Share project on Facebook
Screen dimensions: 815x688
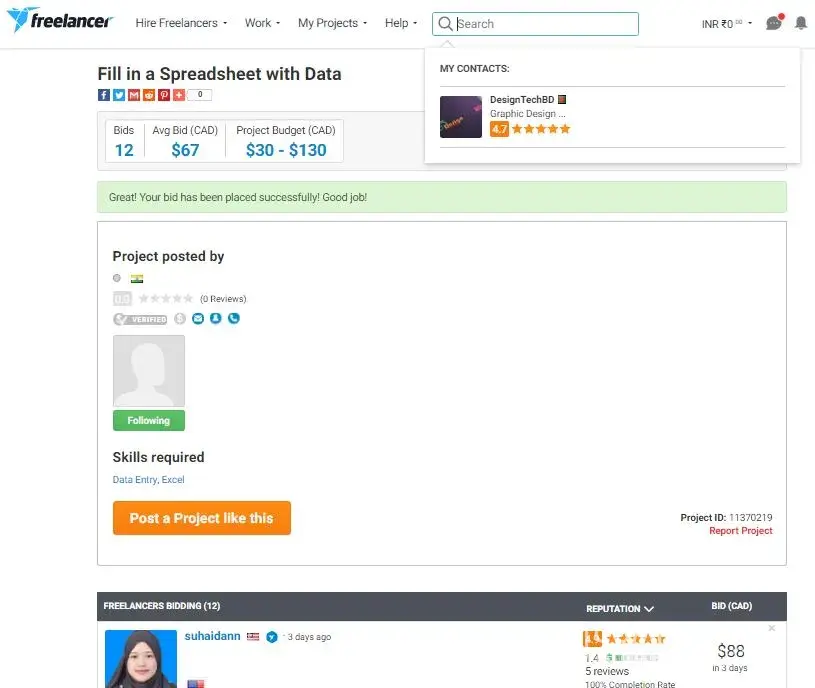point(104,95)
